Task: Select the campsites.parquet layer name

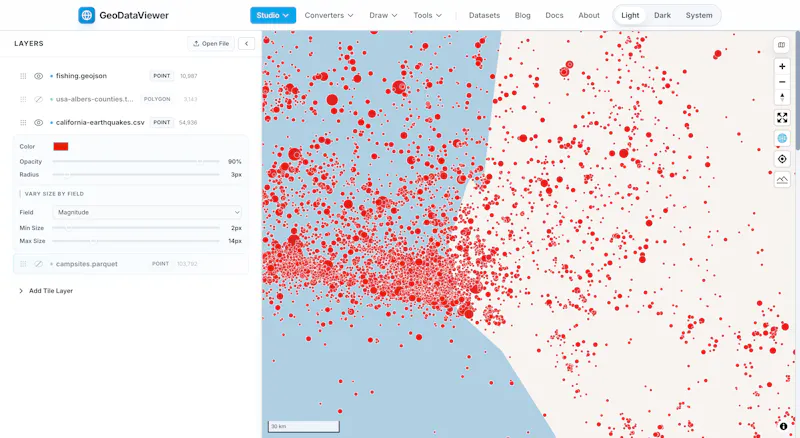Action: tap(87, 264)
